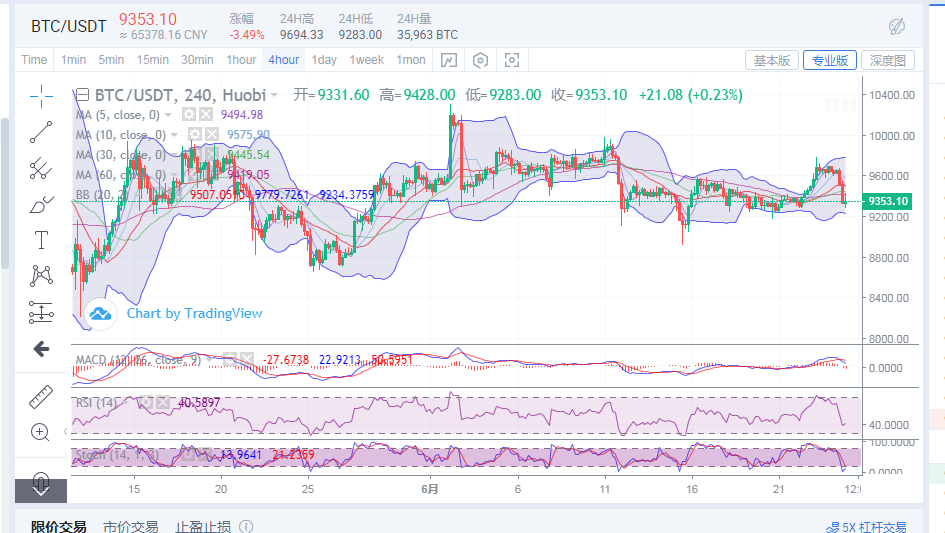Open settings gear for MA 10 indicator
This screenshot has height=533, width=945.
195,134
